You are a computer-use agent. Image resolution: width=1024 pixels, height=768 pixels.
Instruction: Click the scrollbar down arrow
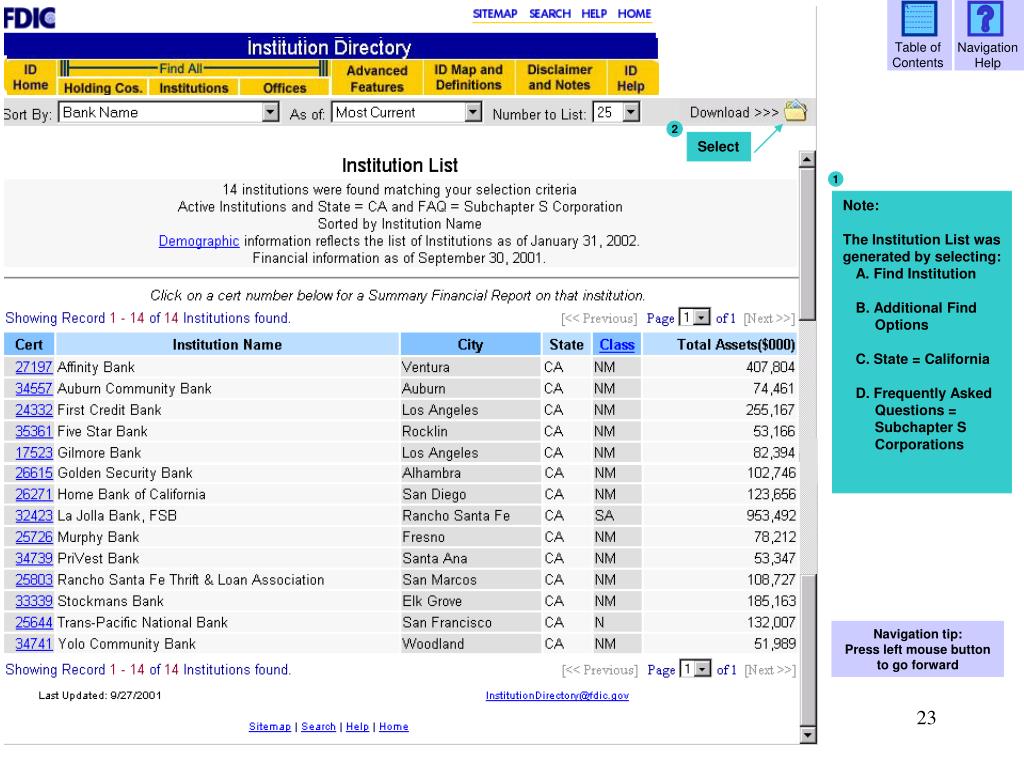807,735
